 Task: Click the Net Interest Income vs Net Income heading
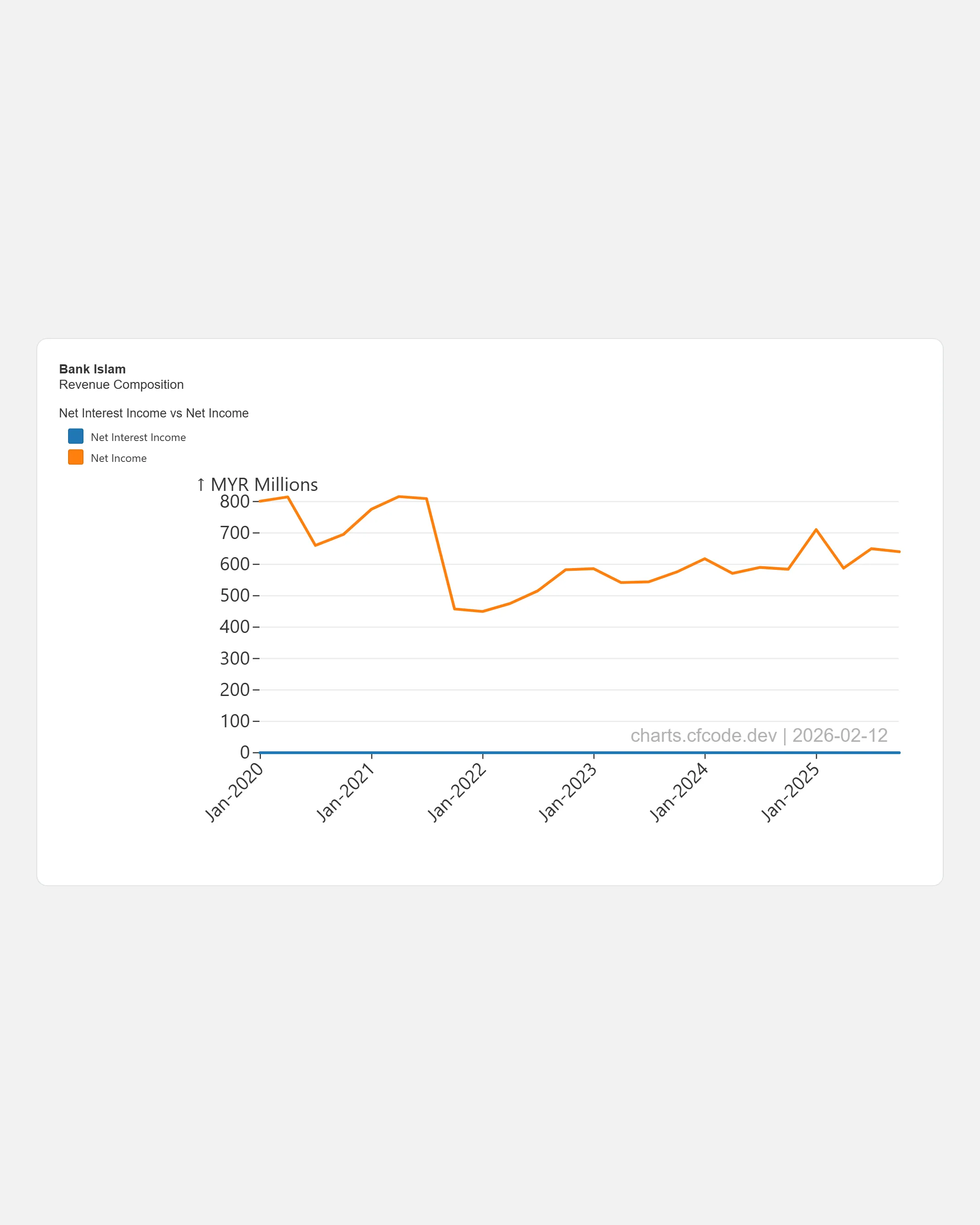153,413
